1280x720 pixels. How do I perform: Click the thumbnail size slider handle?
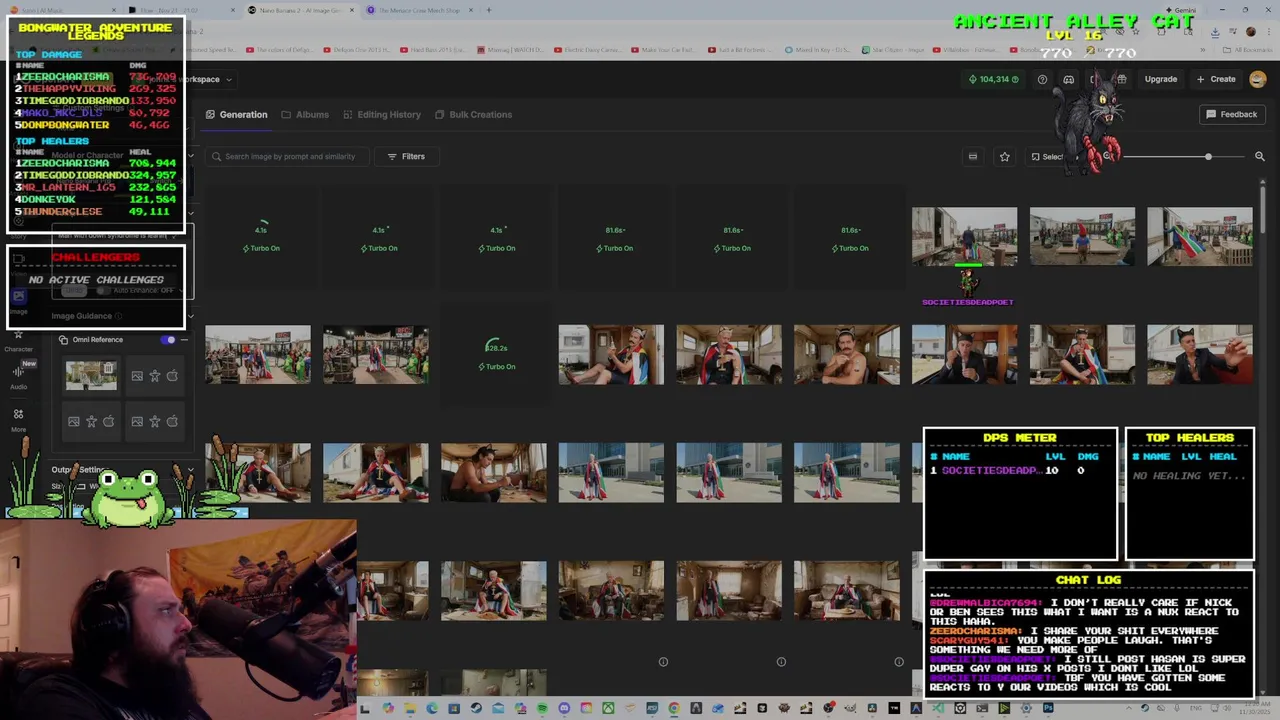point(1208,156)
